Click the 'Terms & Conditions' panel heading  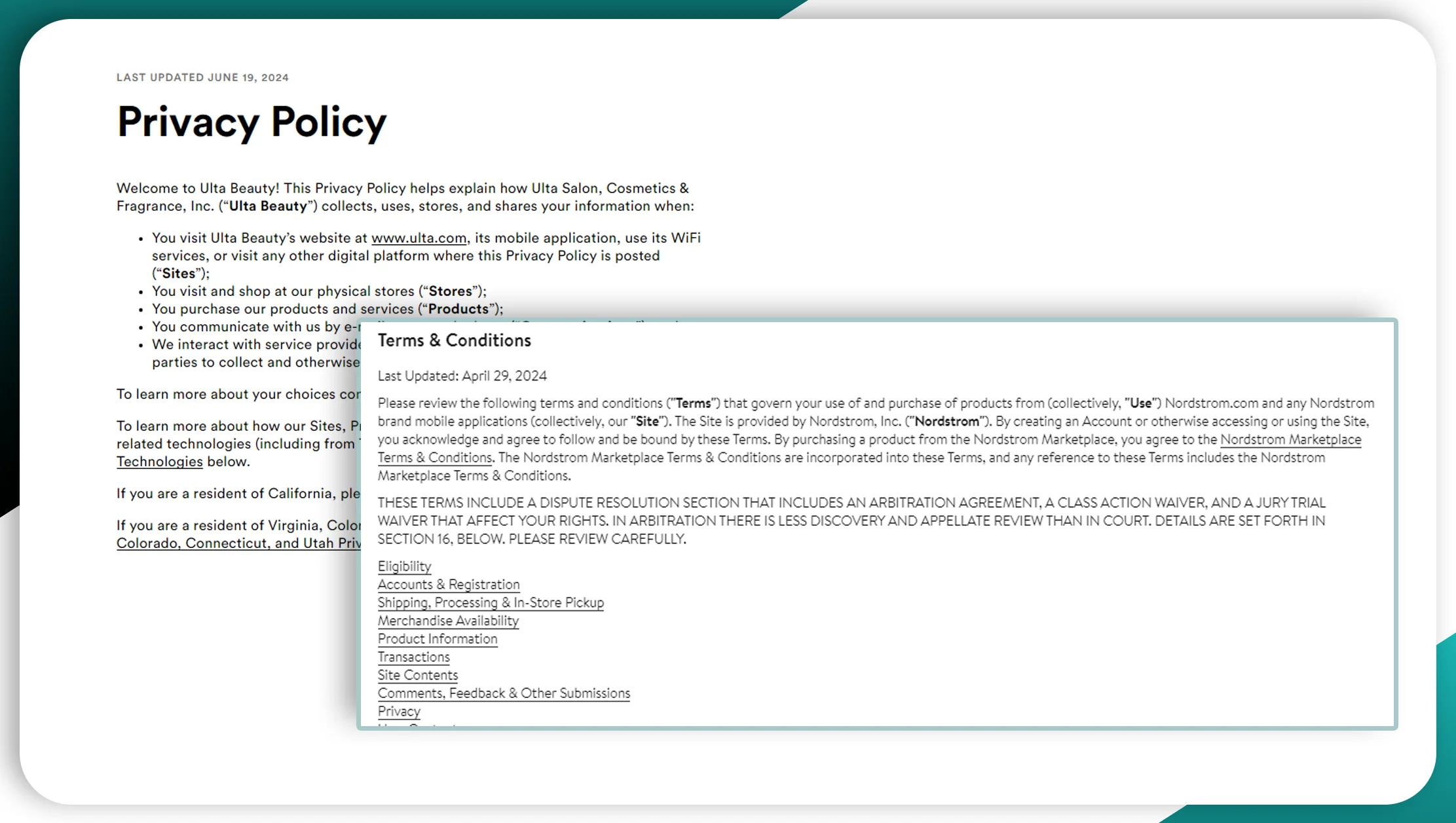coord(454,340)
